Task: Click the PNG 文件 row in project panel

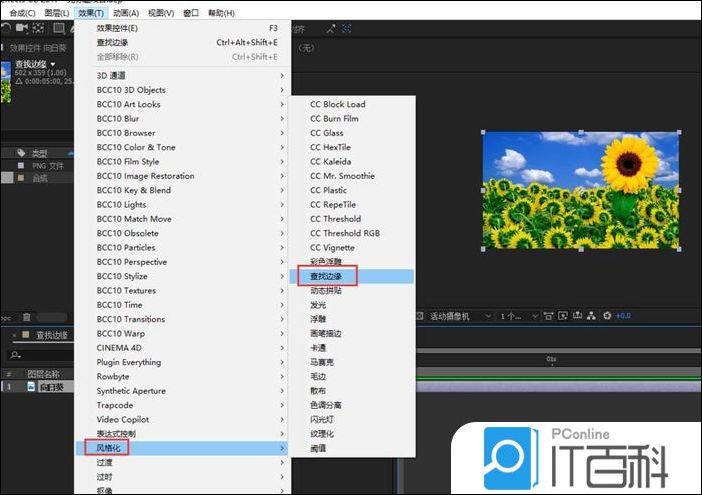Action: click(x=38, y=166)
